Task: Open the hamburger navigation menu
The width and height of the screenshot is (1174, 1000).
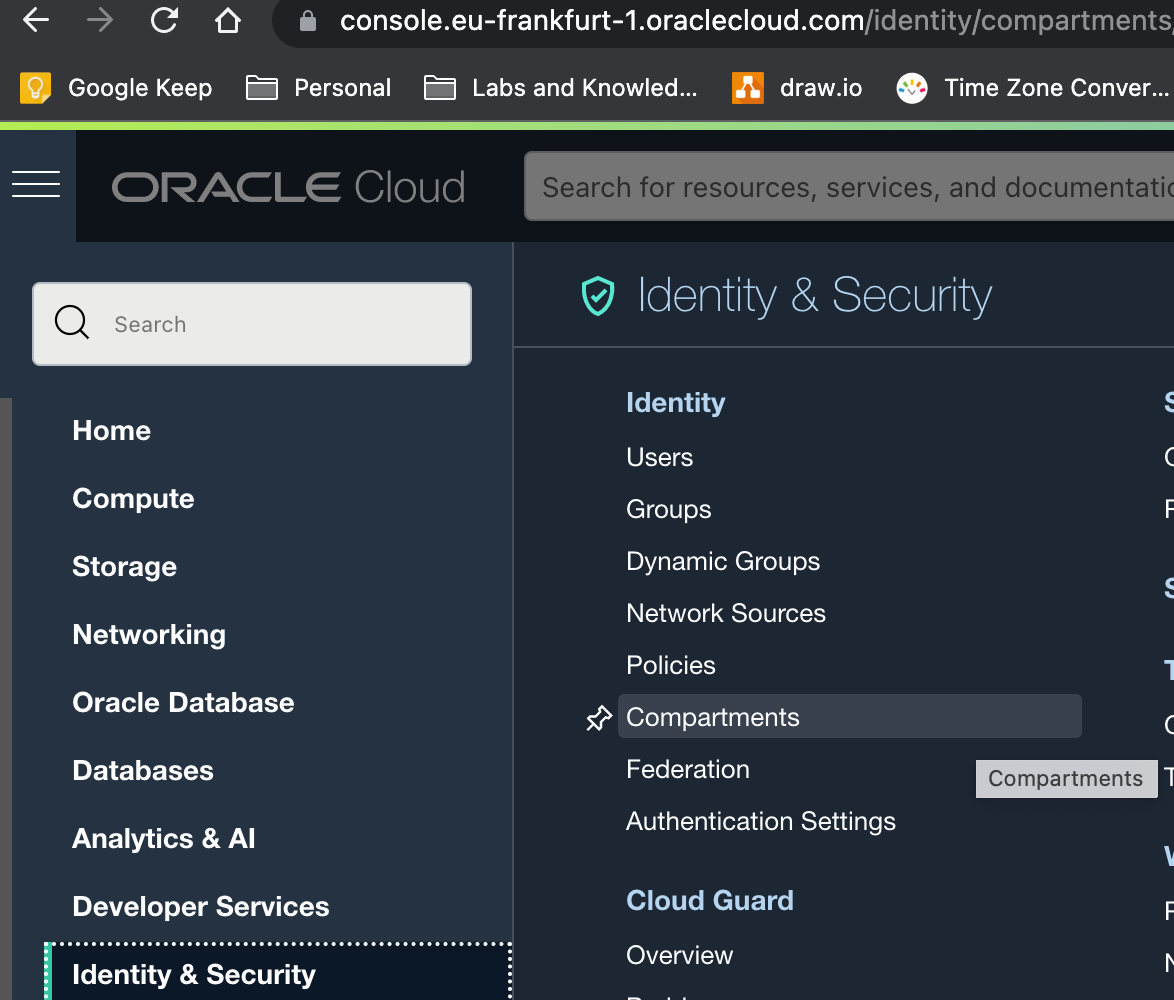Action: coord(36,184)
